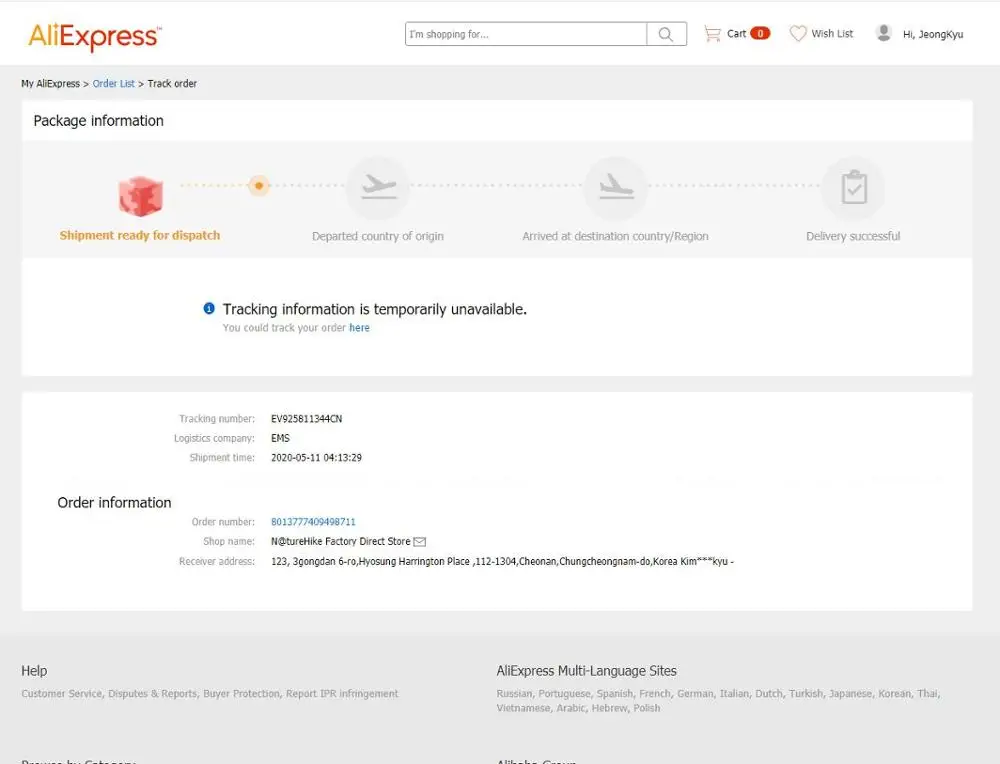Open the Cart link
This screenshot has width=1000, height=764.
point(736,34)
